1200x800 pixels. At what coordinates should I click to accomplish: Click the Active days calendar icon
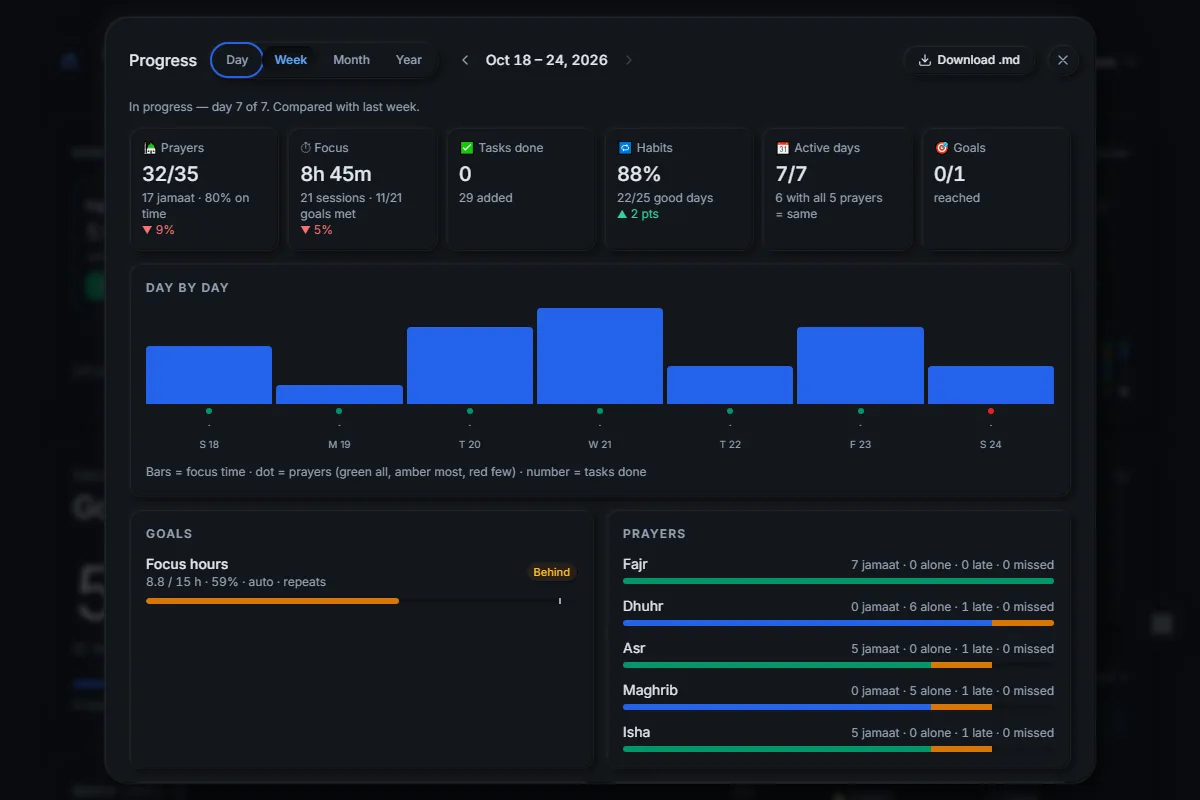783,148
